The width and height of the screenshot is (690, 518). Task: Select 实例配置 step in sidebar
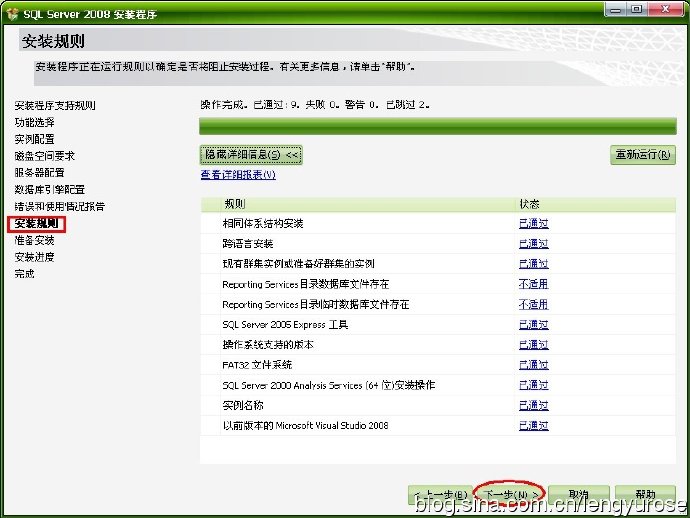pos(34,139)
